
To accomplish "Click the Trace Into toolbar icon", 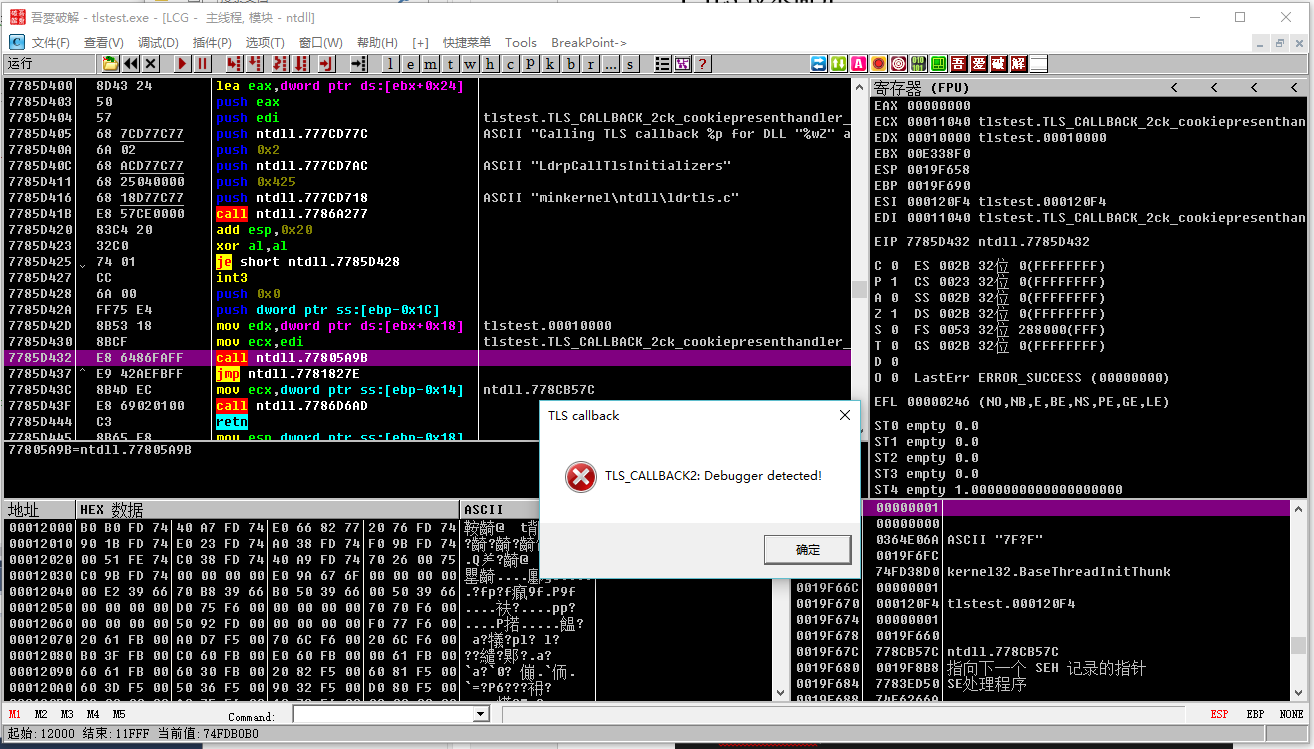I will point(279,63).
